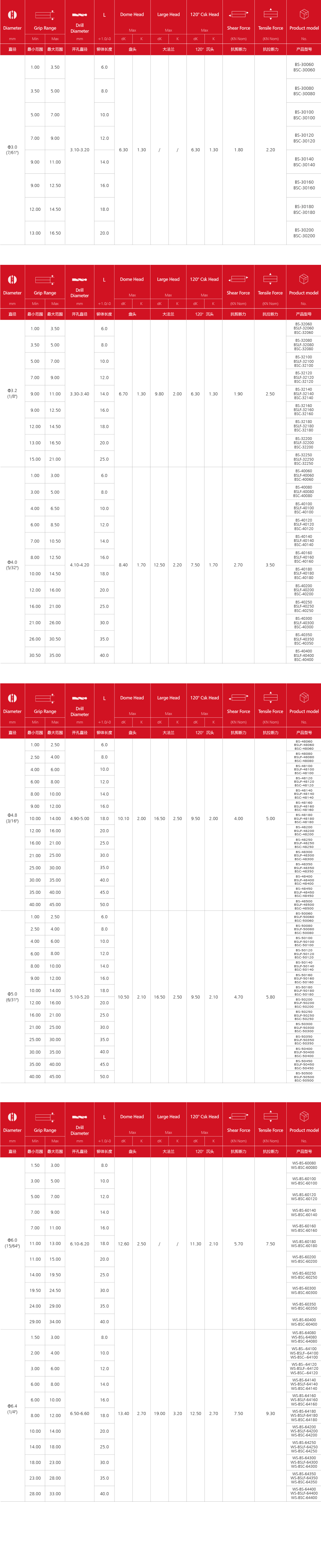
Task: Click the 9.30 tensile force value
Action: pos(270,1413)
